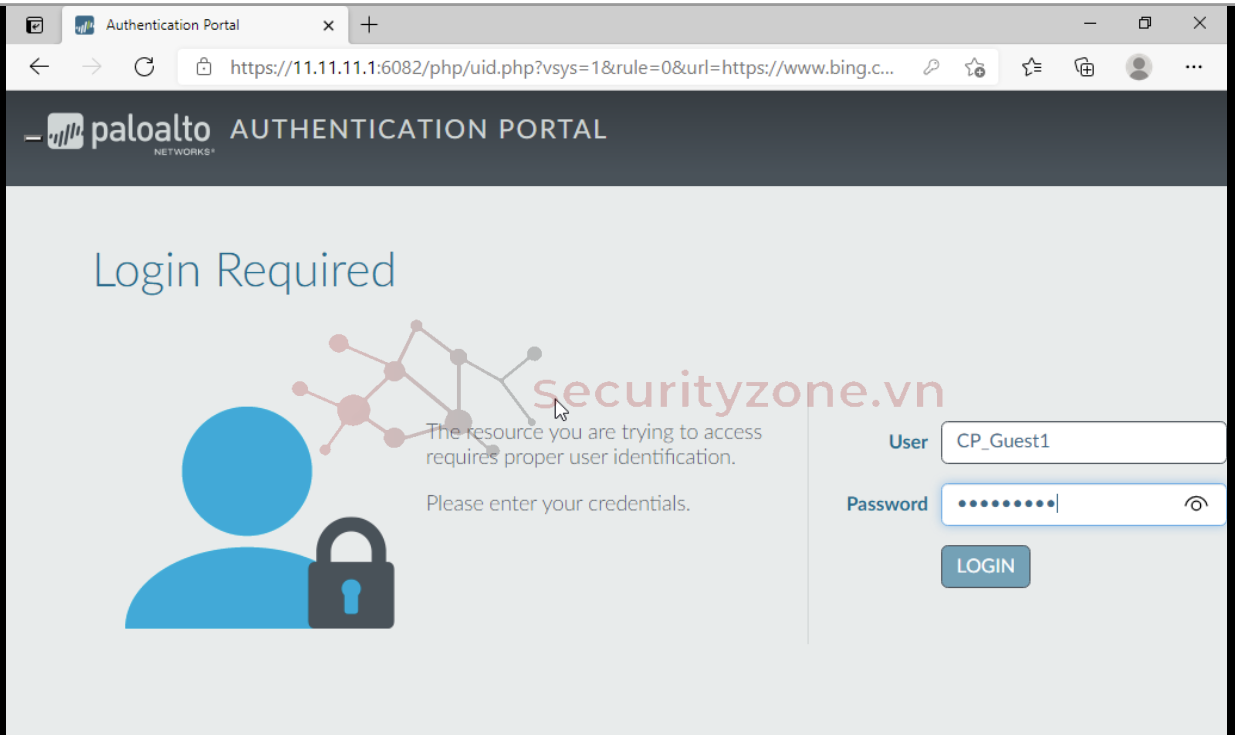
Task: Click the address bar URL
Action: (x=560, y=67)
